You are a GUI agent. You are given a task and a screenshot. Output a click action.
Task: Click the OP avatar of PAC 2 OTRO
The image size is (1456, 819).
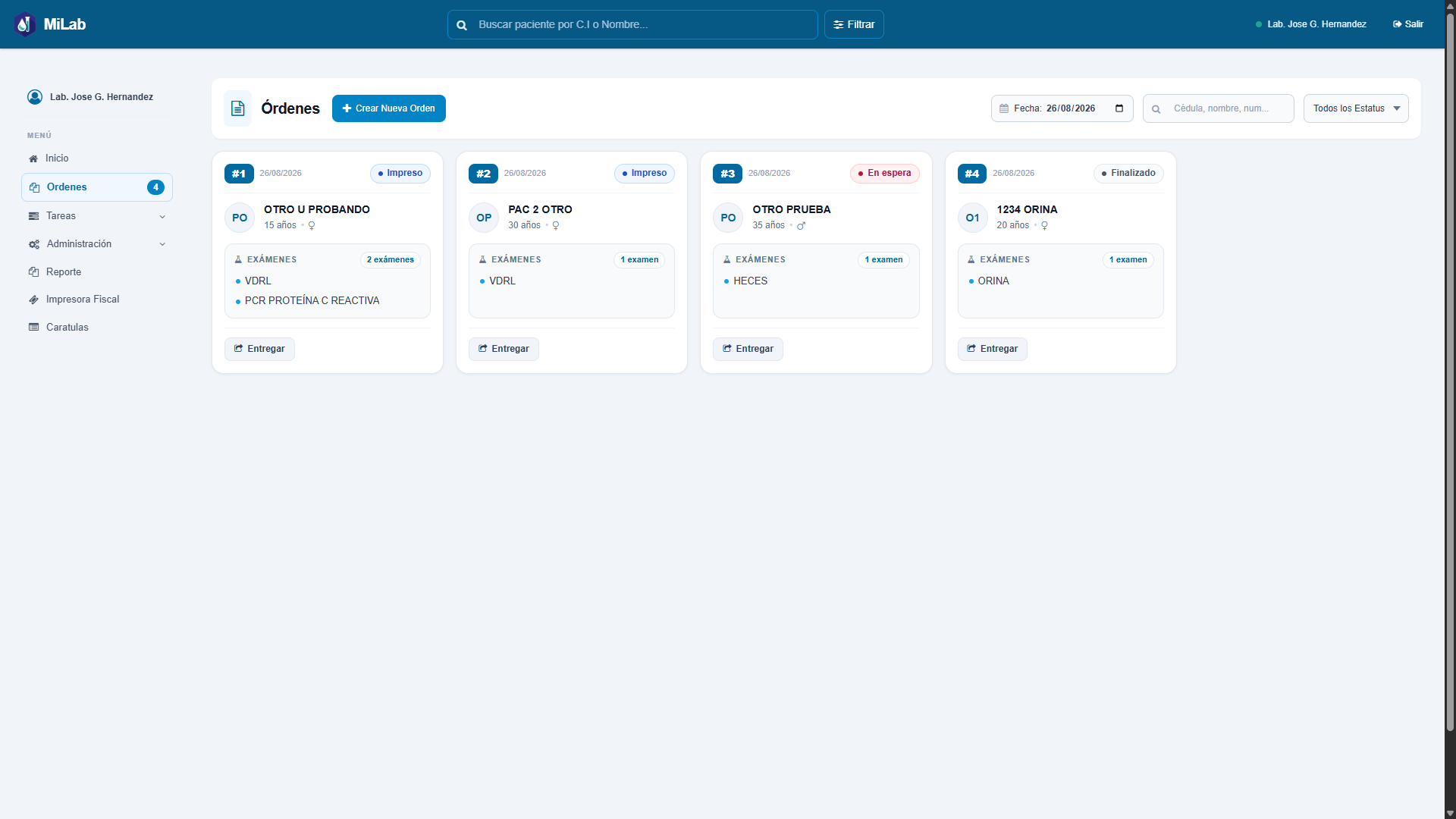click(x=484, y=218)
